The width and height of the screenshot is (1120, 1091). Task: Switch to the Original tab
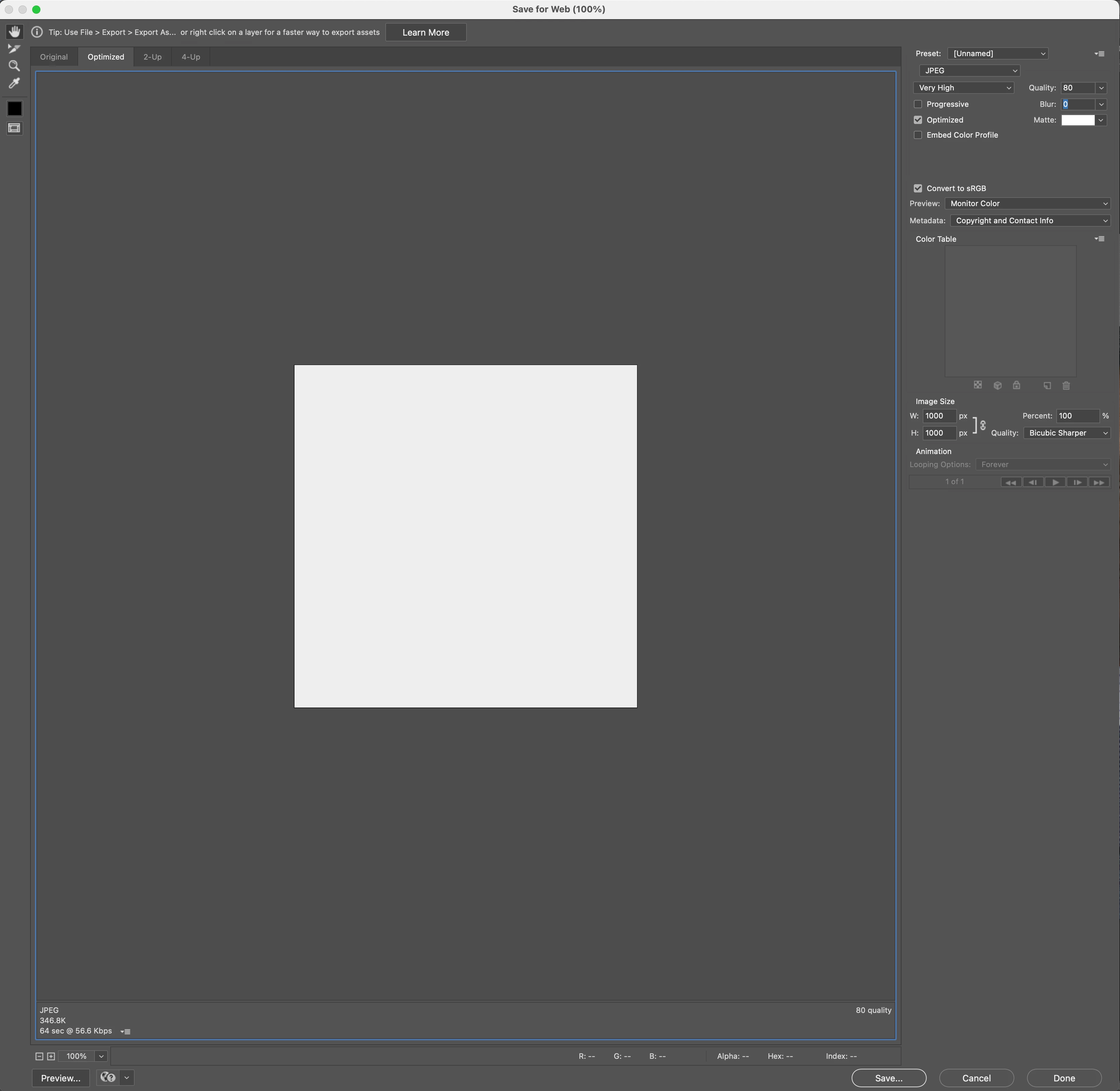pos(54,57)
